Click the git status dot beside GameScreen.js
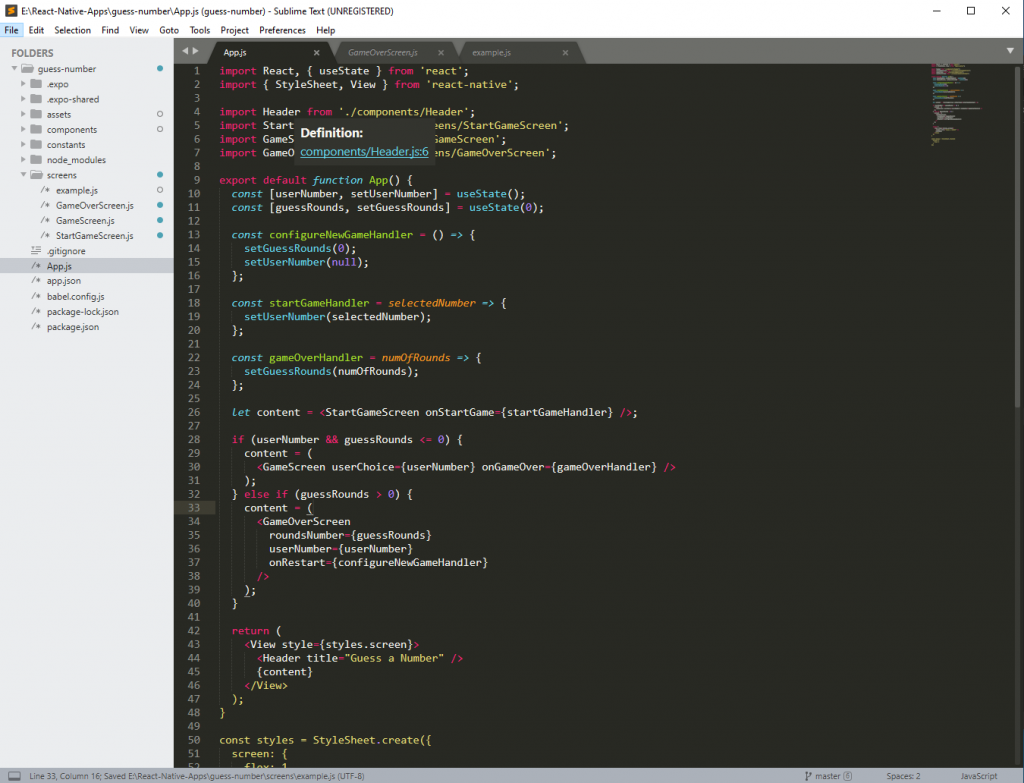Image resolution: width=1024 pixels, height=783 pixels. click(159, 221)
